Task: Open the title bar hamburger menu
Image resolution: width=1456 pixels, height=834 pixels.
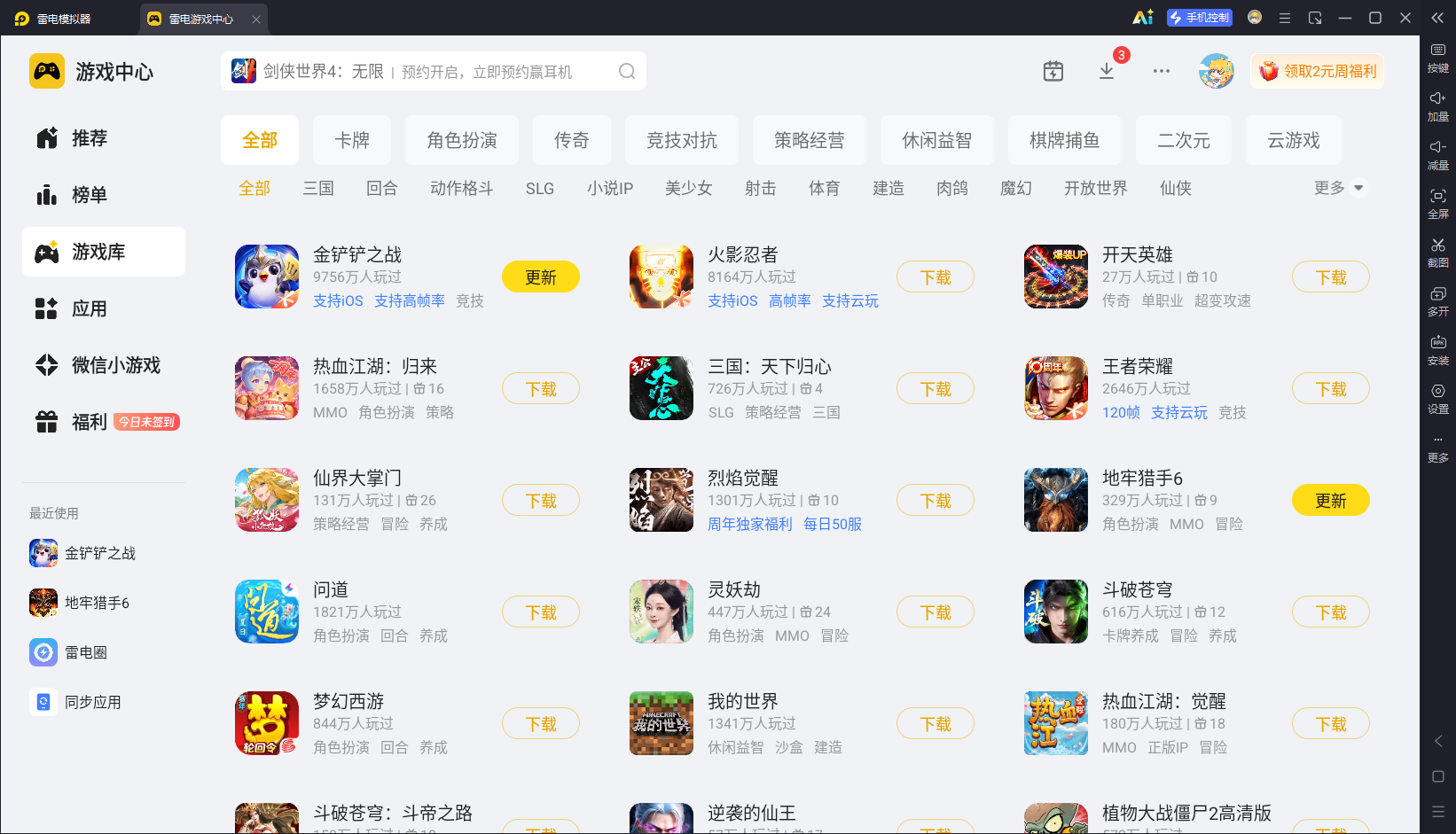Action: [1284, 18]
